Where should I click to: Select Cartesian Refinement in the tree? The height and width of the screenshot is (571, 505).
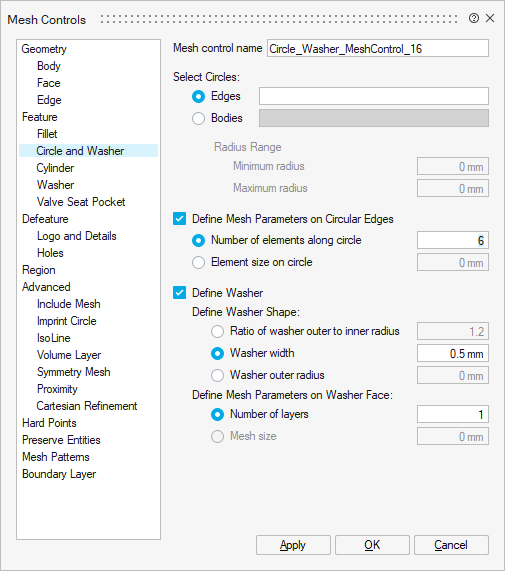click(87, 406)
